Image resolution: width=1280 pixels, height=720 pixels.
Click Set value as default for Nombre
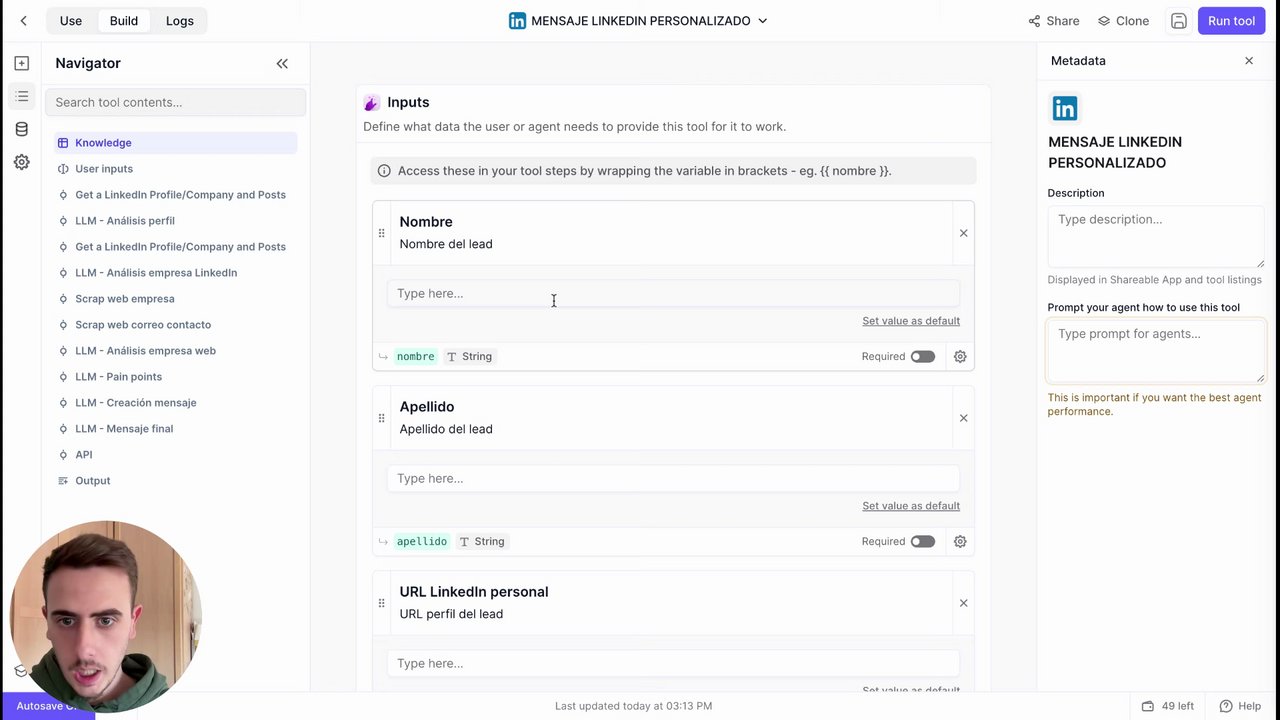pyautogui.click(x=910, y=321)
